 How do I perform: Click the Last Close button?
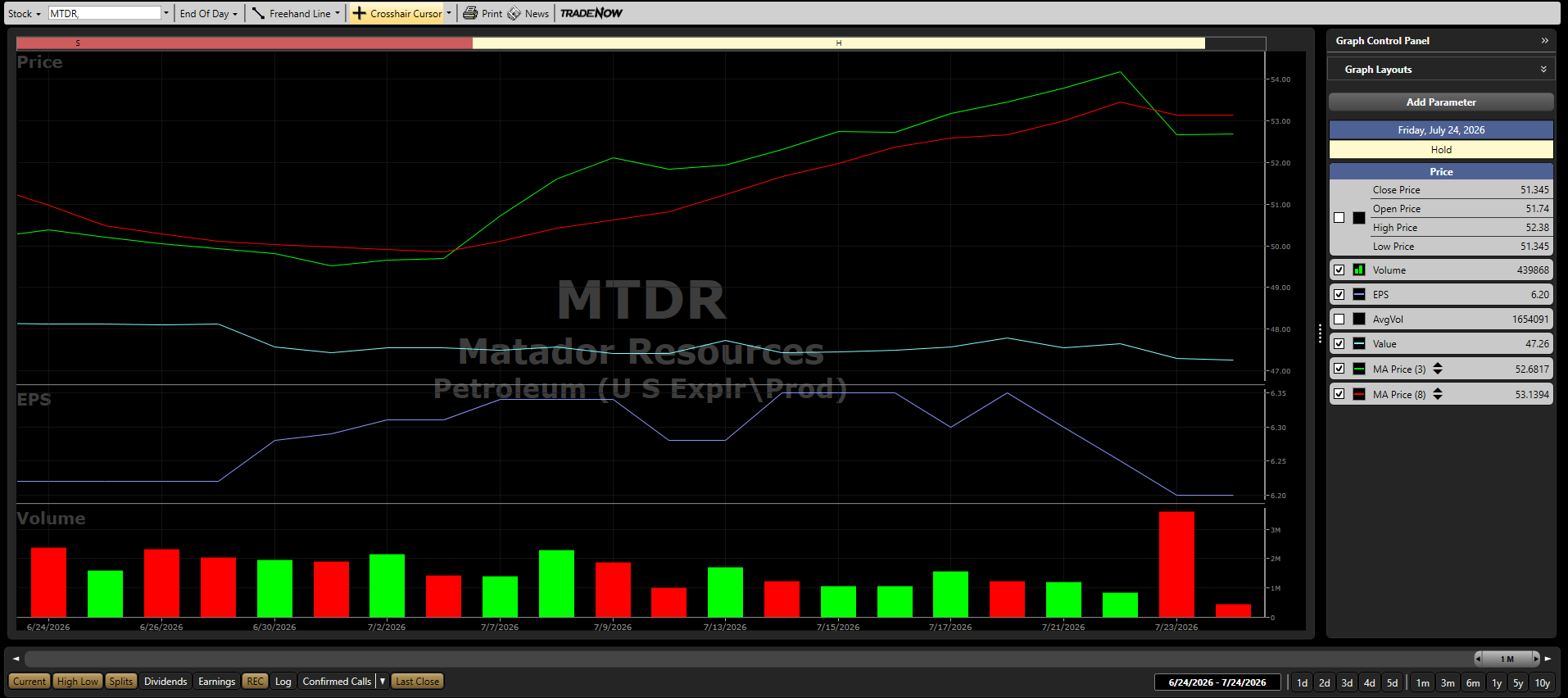click(x=418, y=682)
